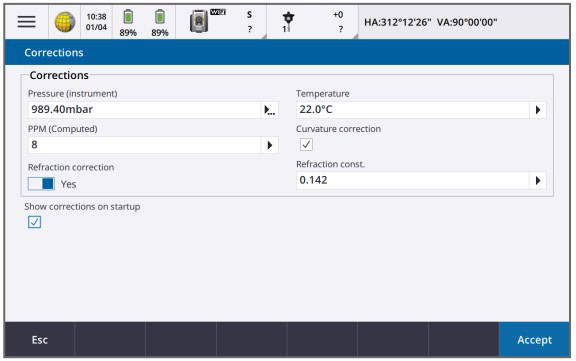The image size is (576, 361).
Task: Uncheck Curvature correction checkbox
Action: pyautogui.click(x=306, y=144)
